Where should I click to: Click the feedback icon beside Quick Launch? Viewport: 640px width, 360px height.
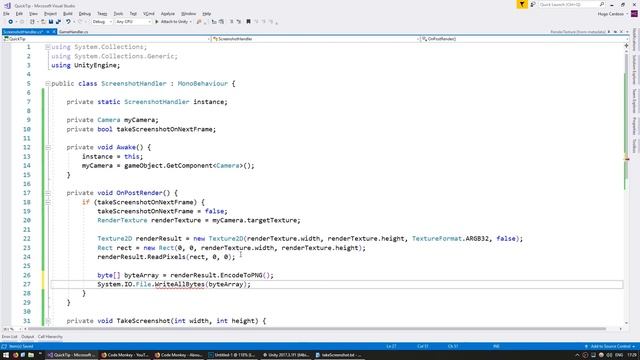pyautogui.click(x=533, y=4)
